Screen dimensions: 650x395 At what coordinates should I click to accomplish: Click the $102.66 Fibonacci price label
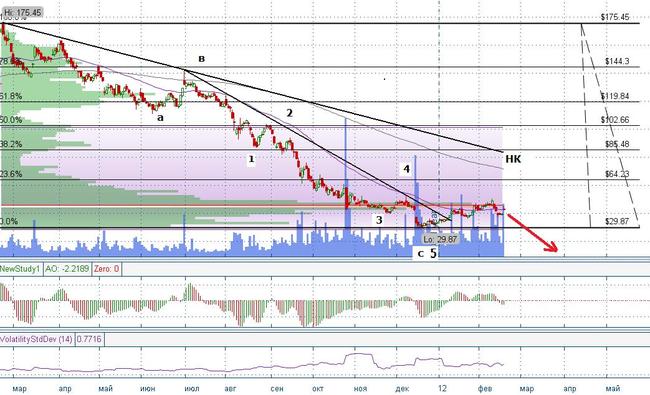click(615, 120)
